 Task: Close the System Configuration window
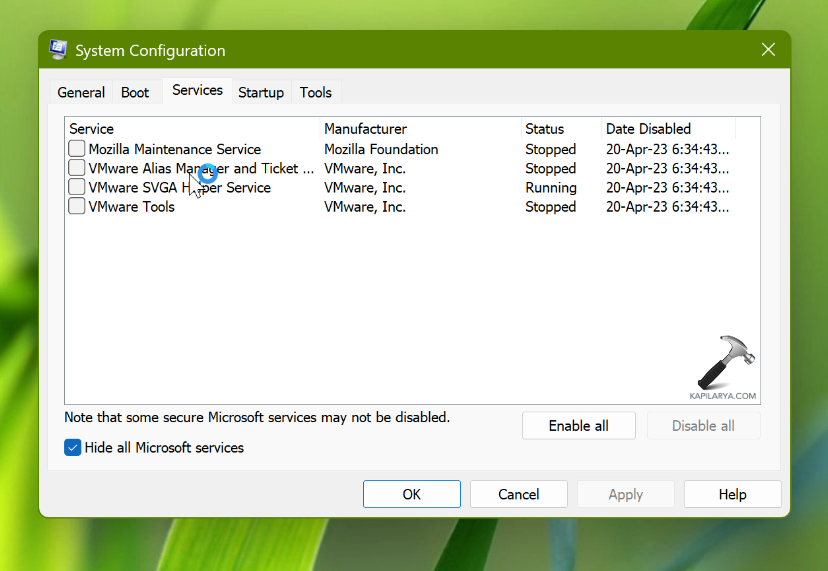pyautogui.click(x=768, y=50)
